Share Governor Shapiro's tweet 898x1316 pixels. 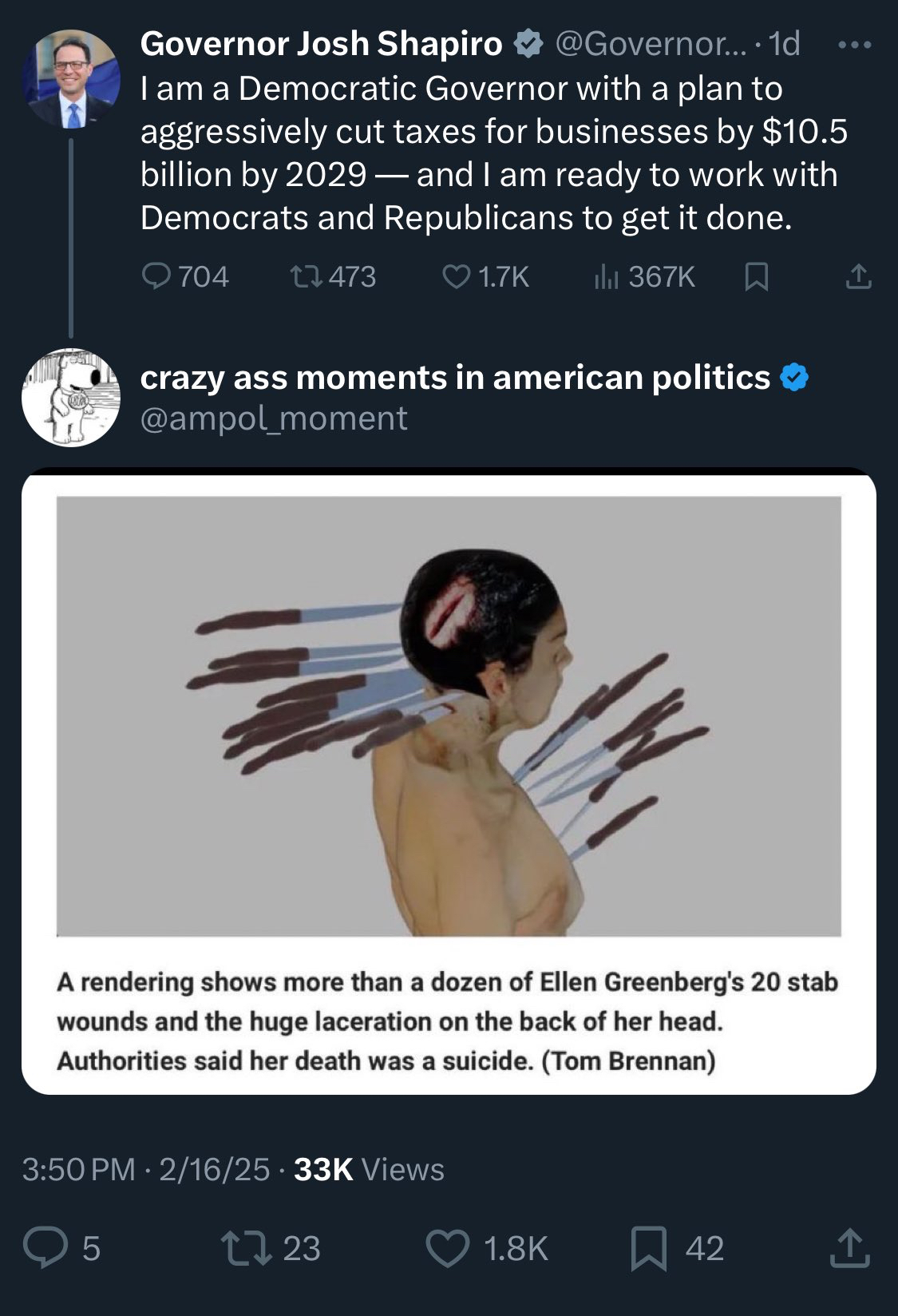coord(858,277)
